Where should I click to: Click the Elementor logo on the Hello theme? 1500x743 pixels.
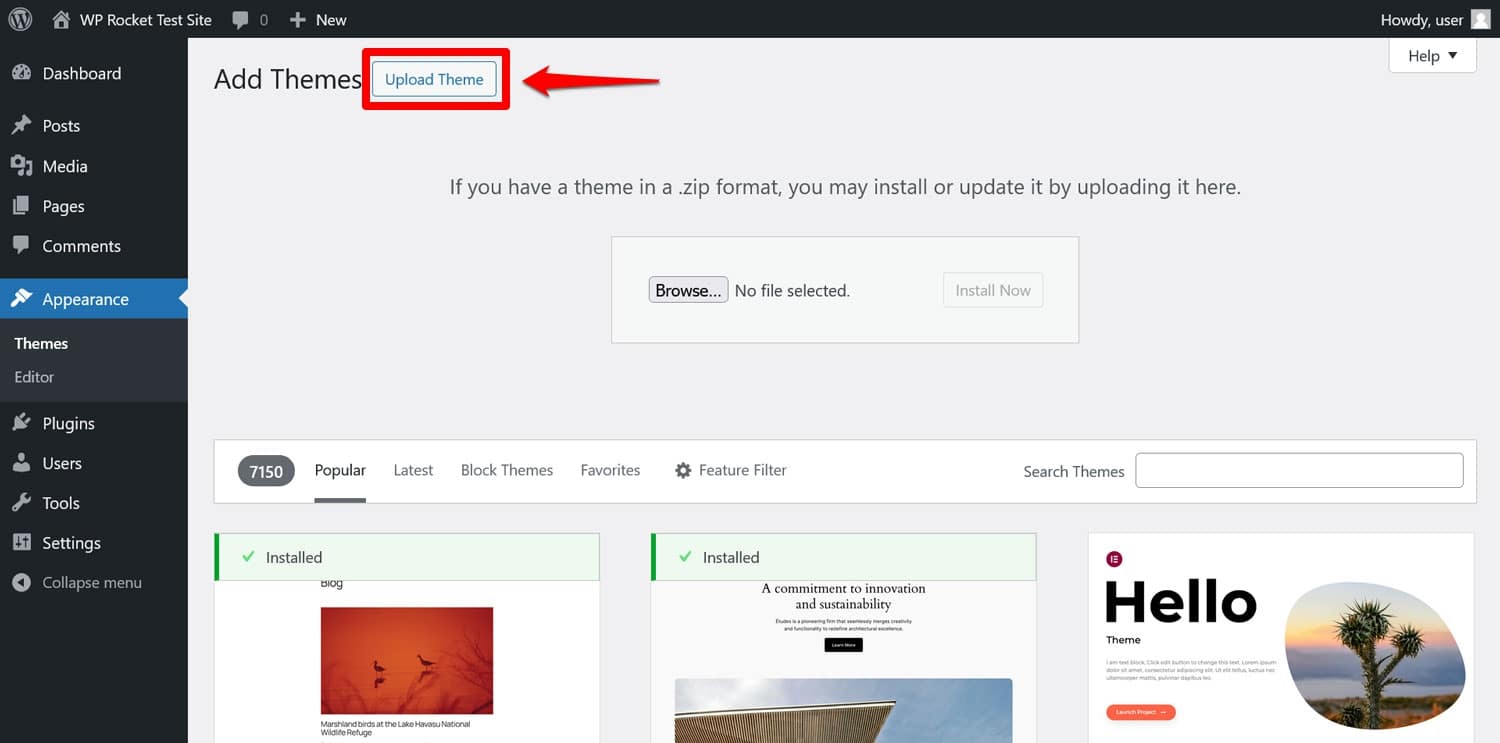click(x=1114, y=559)
